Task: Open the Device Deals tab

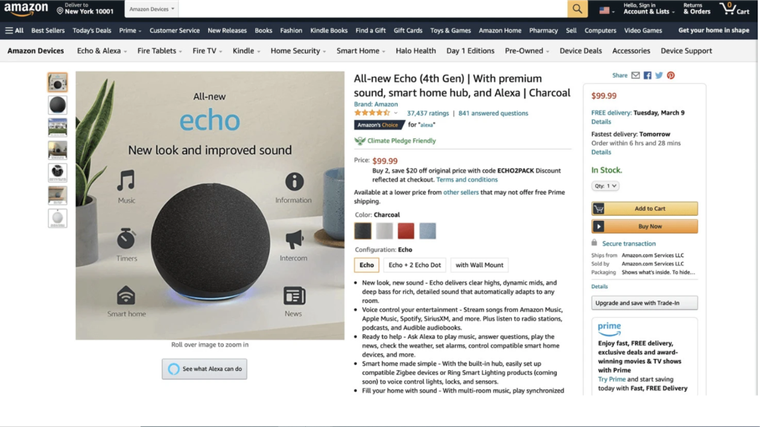Action: coord(581,50)
